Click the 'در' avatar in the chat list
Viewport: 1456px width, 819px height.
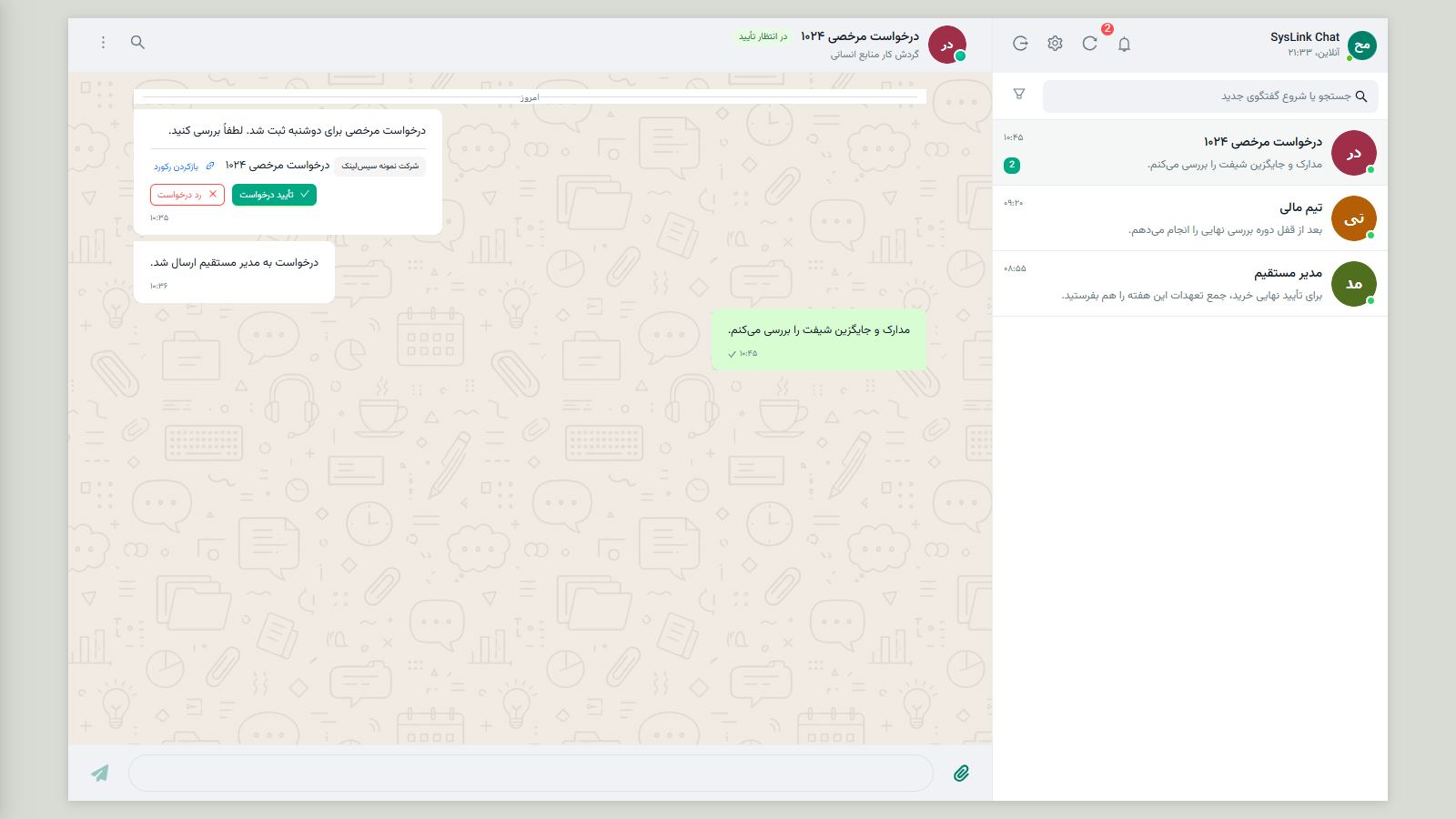pos(1354,153)
